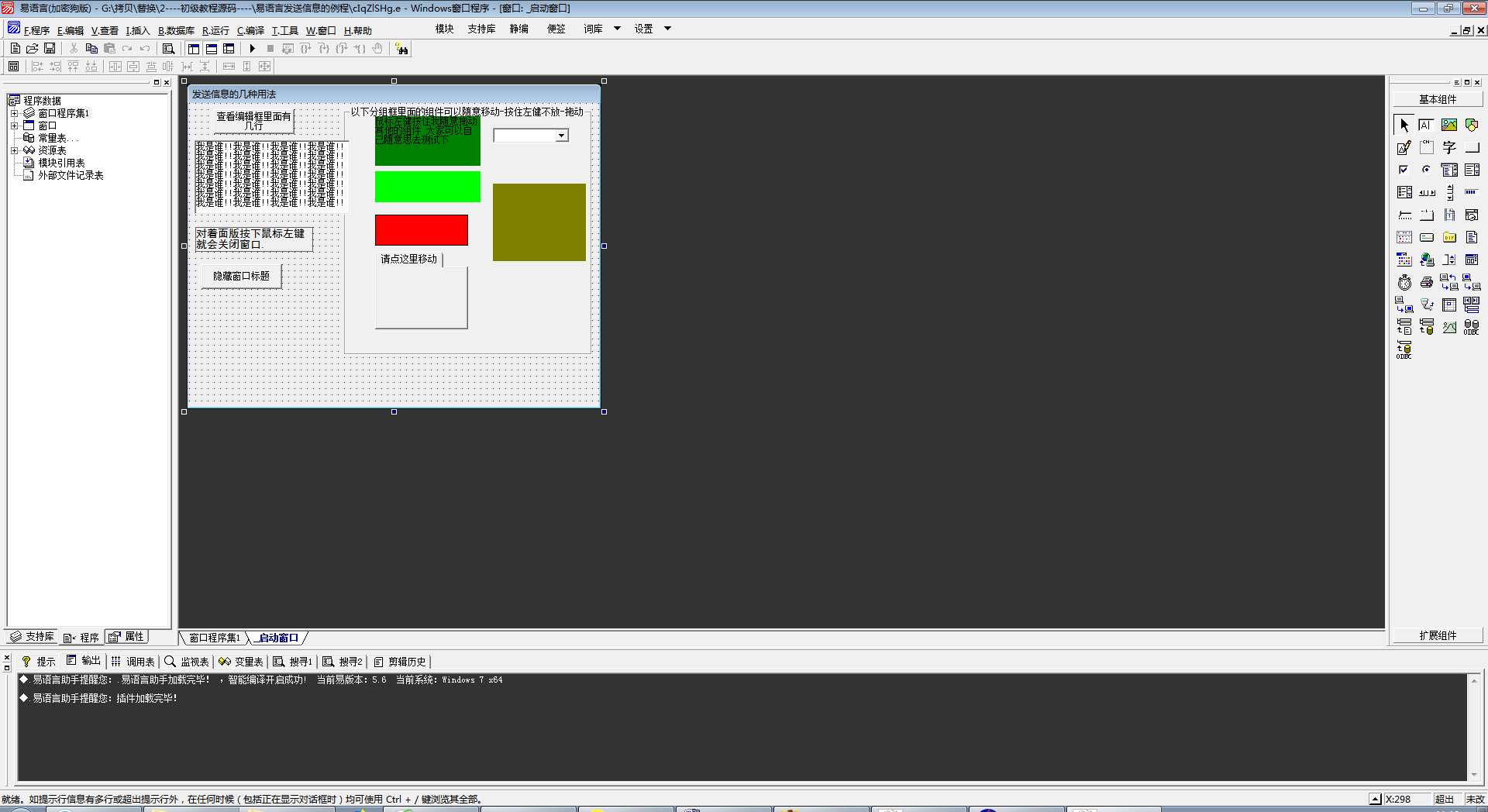Open the F.程序 menu
This screenshot has height=812, width=1488.
coord(36,30)
